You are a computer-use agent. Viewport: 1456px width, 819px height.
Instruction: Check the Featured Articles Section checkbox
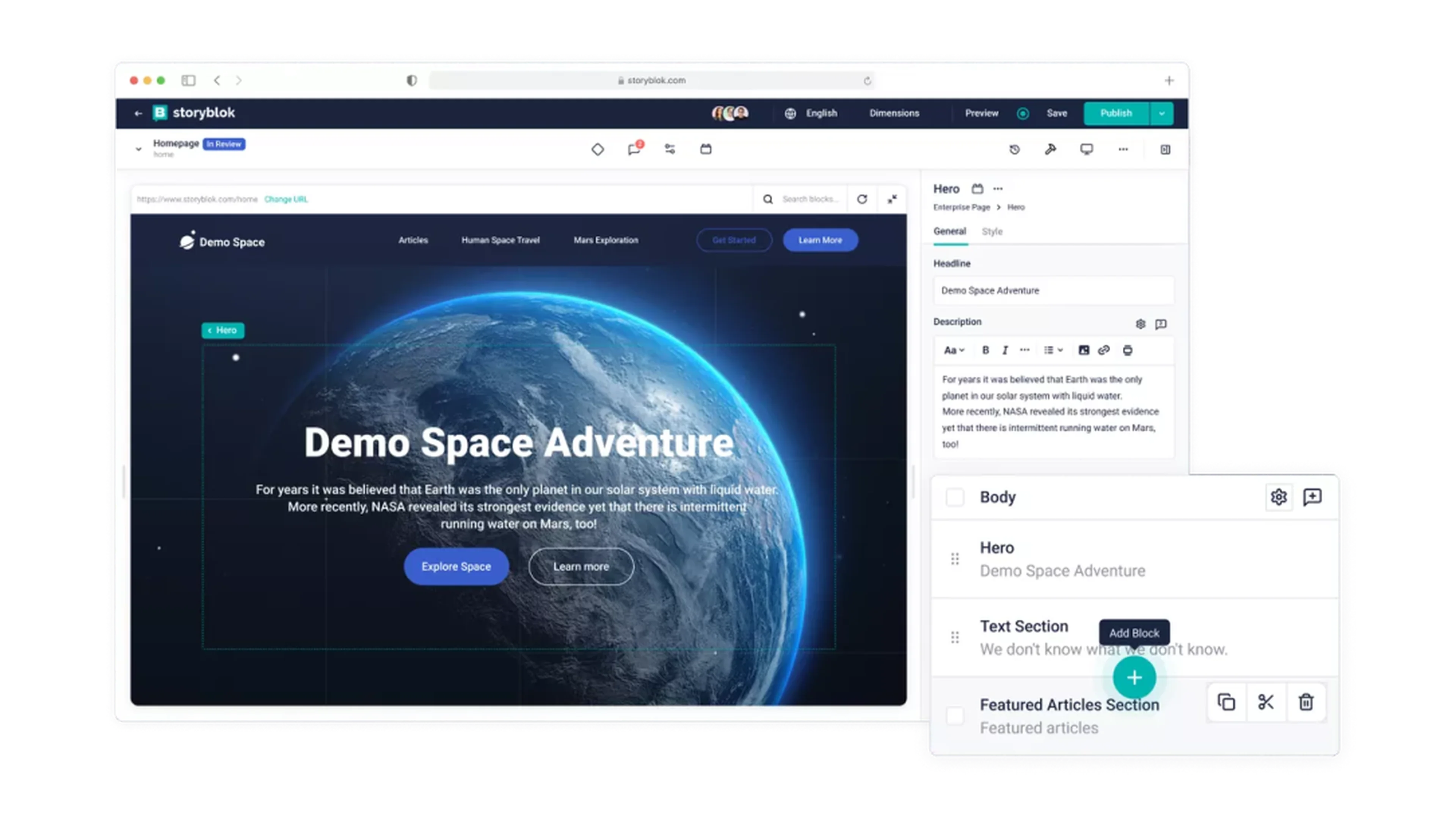[x=955, y=715]
